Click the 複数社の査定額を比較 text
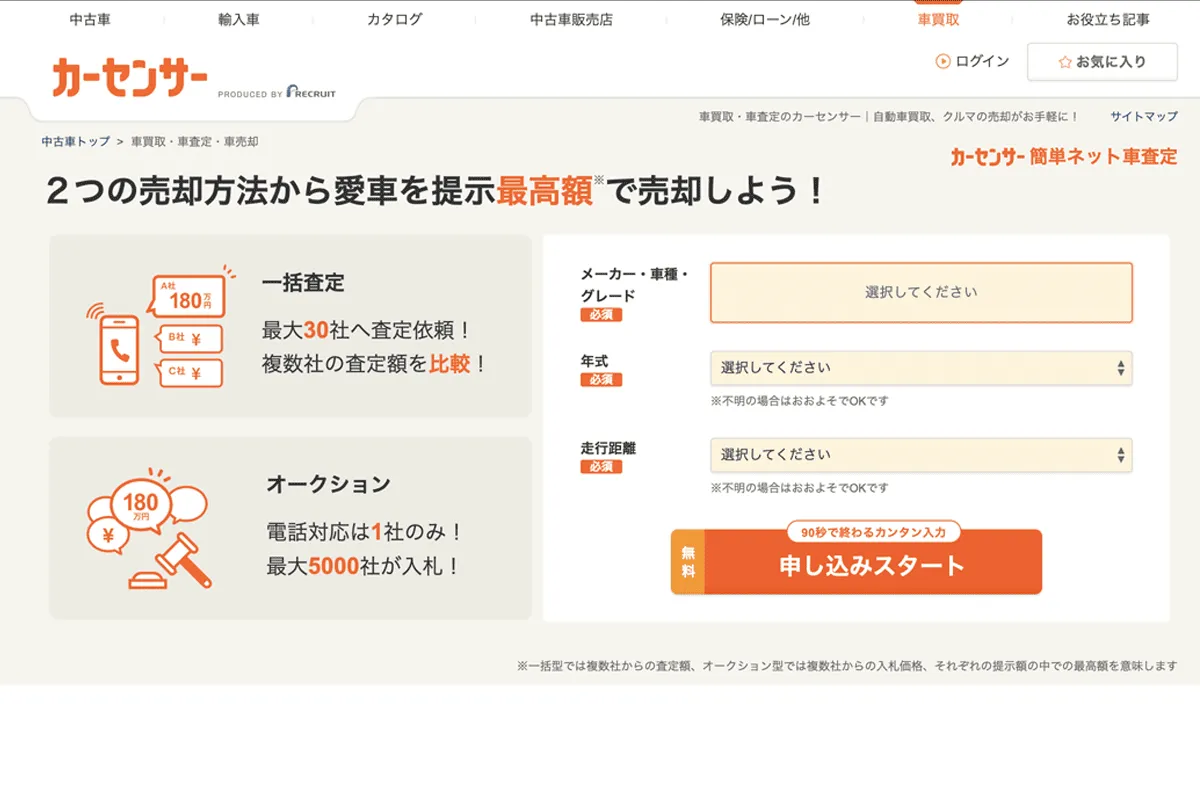Image resolution: width=1200 pixels, height=800 pixels. [x=375, y=364]
